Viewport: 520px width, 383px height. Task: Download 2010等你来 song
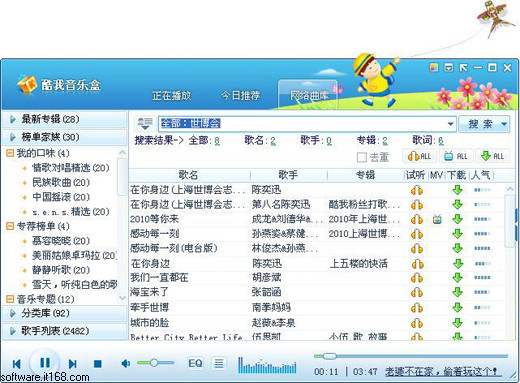click(x=457, y=219)
